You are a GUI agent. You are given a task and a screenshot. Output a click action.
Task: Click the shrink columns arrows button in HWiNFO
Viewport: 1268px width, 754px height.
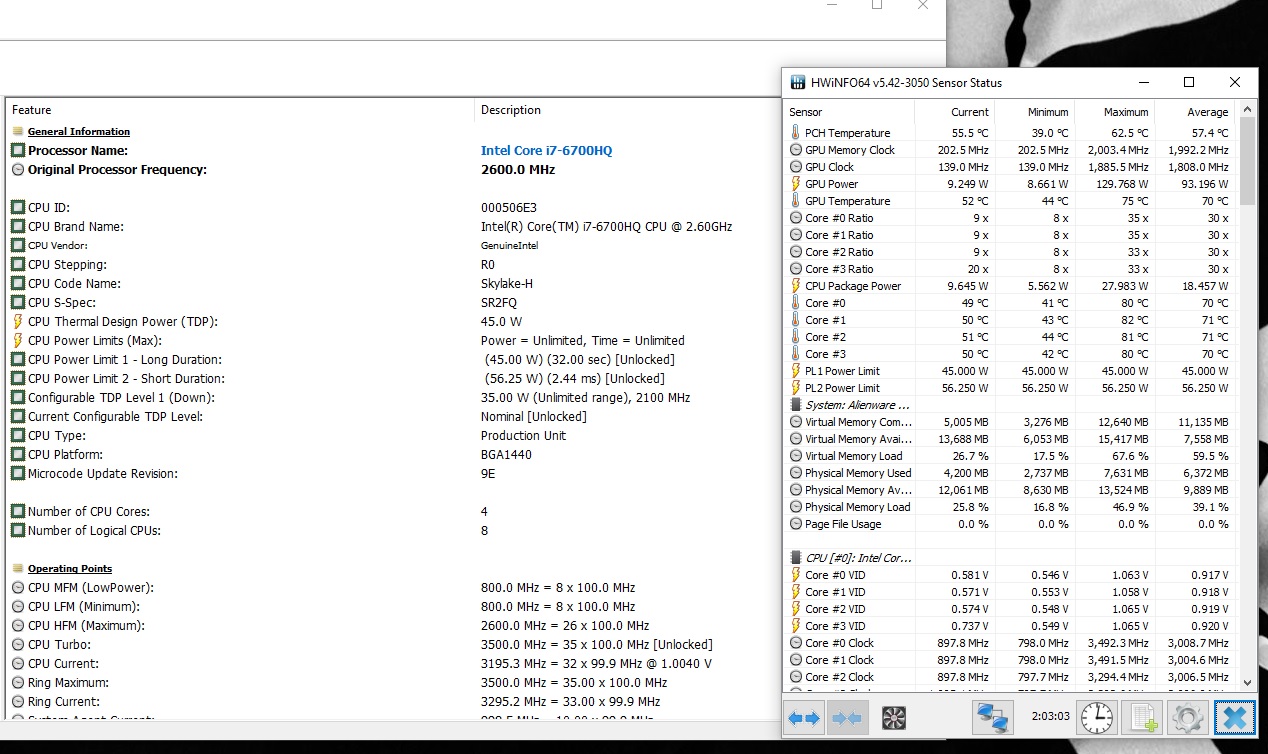846,717
